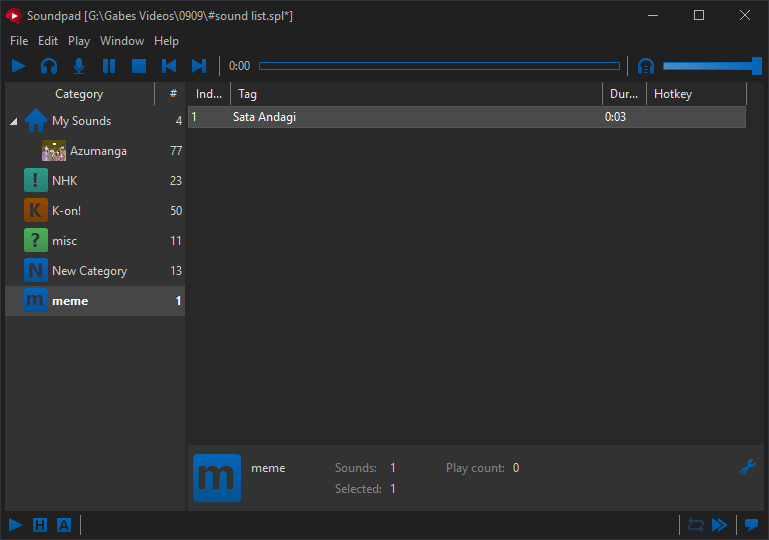Viewport: 769px width, 540px height.
Task: Click the microphone playback icon
Action: 79,66
